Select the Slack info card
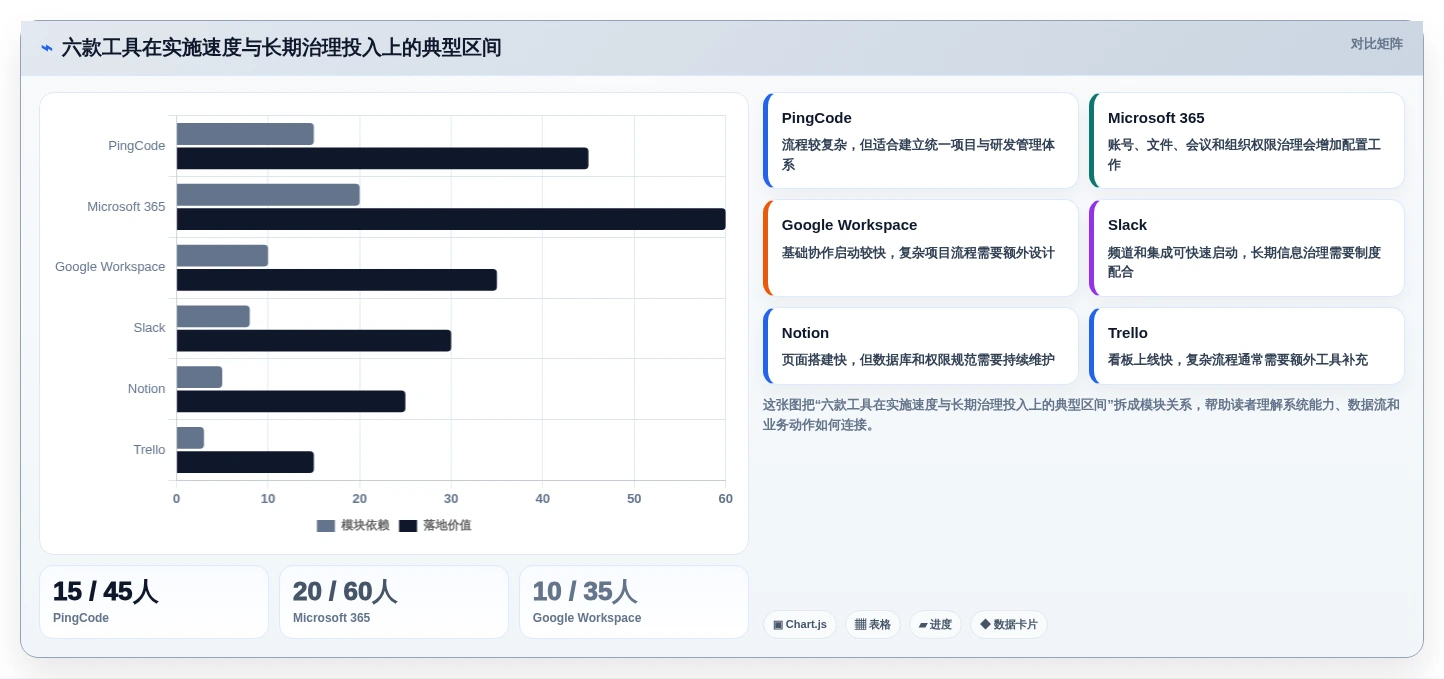Viewport: 1444px width, 679px height. click(x=1246, y=248)
